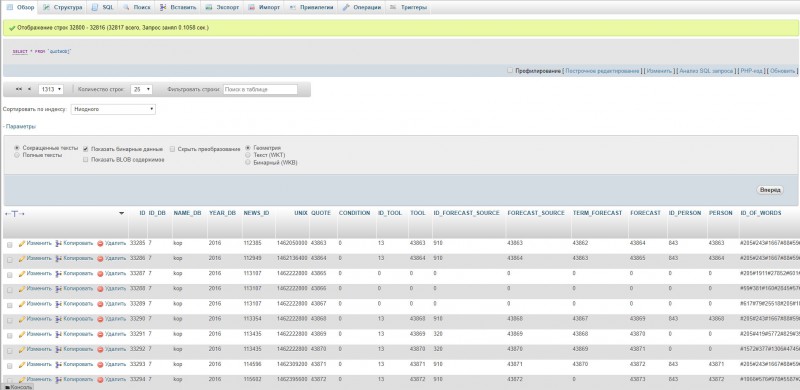Open the Сортировать по индексу dropdown

(113, 109)
